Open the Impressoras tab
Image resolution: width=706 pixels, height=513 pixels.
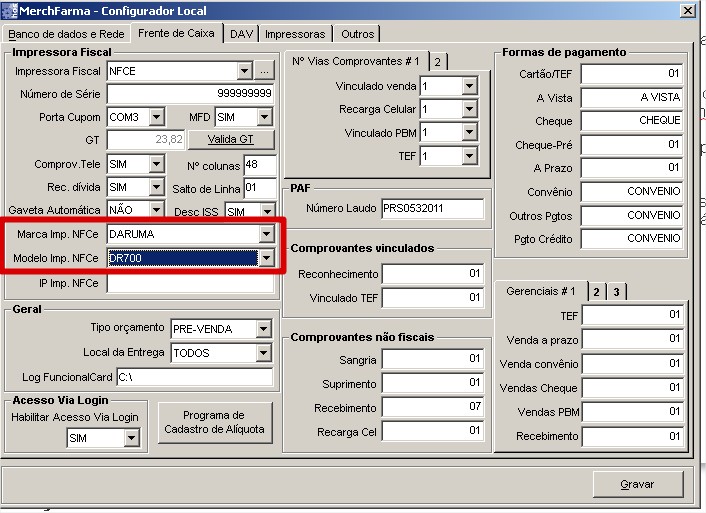click(x=294, y=34)
